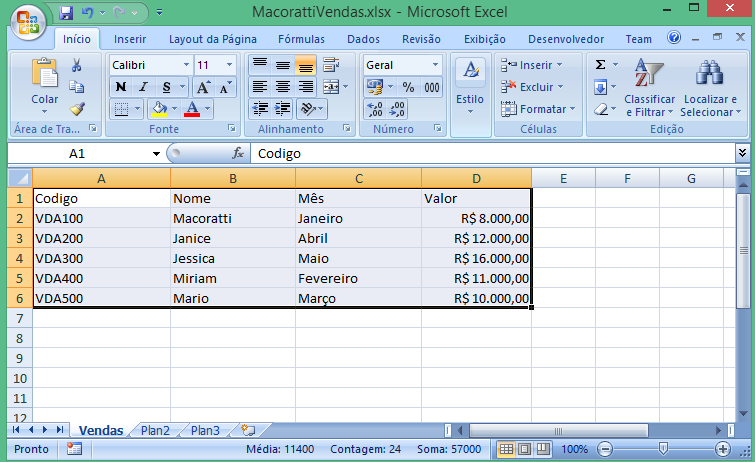The image size is (755, 462).
Task: Click the Colar paste icon
Action: (x=44, y=73)
